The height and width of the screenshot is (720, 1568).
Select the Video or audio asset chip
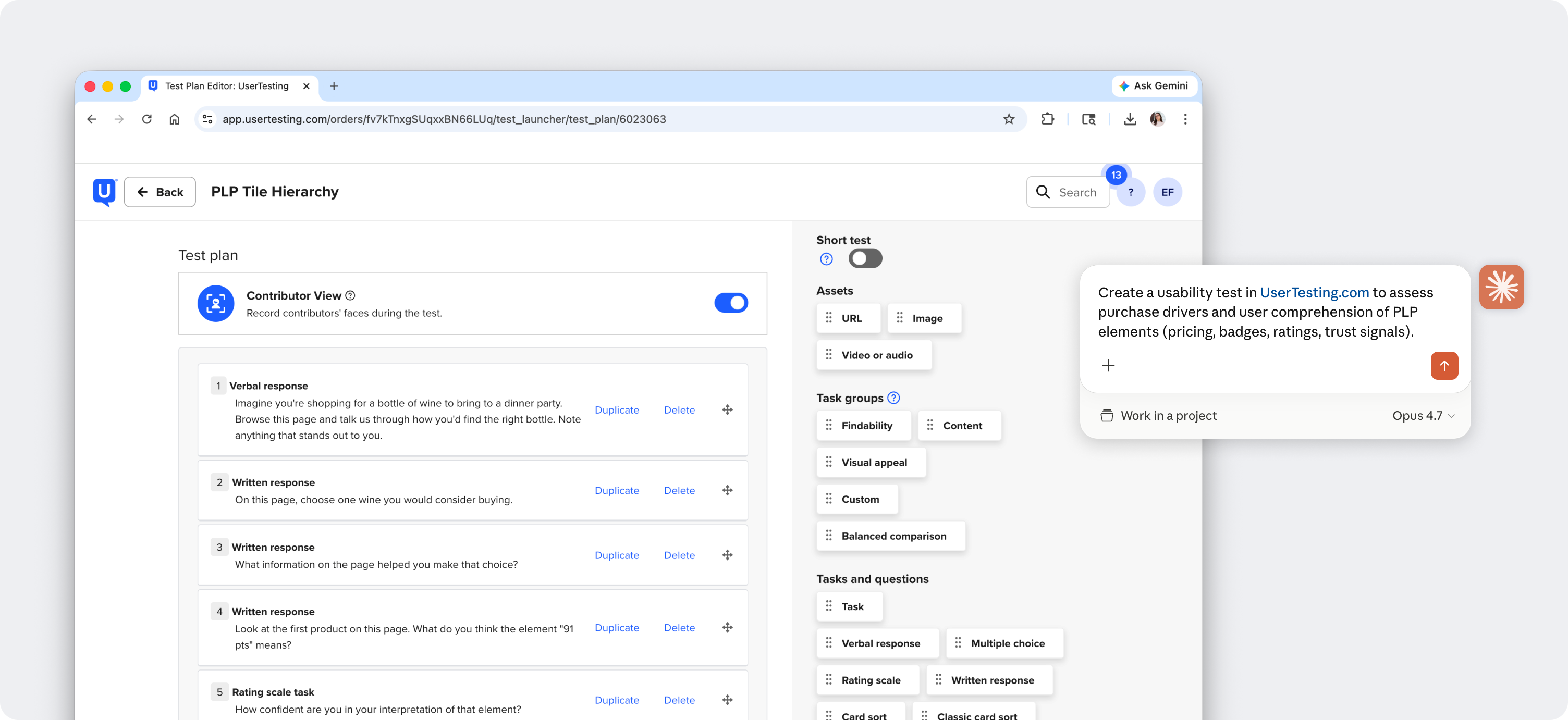[874, 355]
